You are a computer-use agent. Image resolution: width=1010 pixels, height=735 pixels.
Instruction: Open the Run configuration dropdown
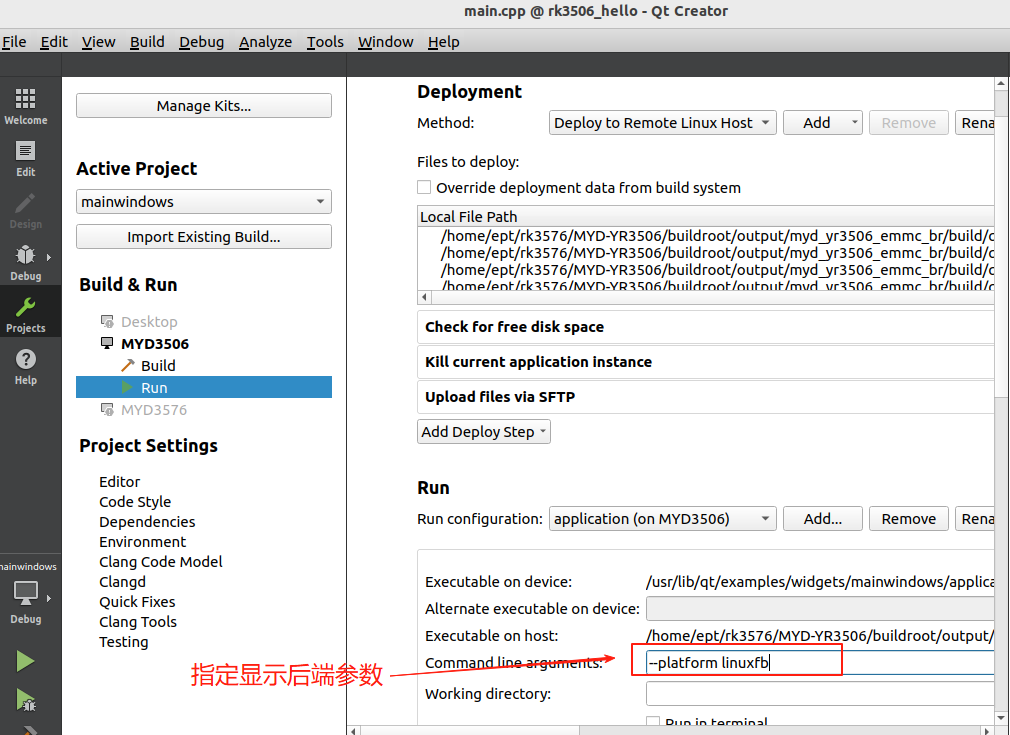pos(662,519)
